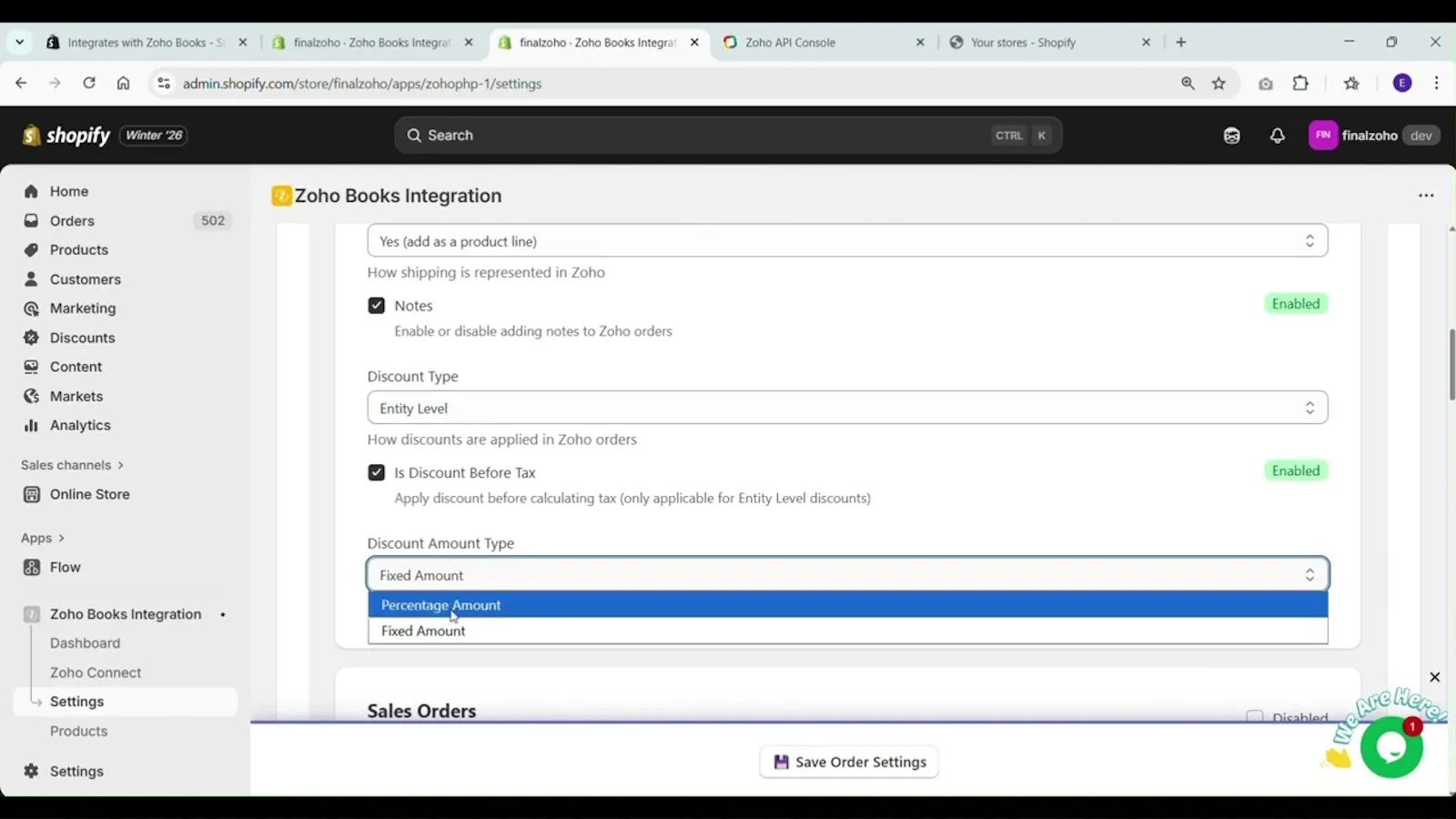Go to Home in Shopify sidebar

click(x=69, y=191)
